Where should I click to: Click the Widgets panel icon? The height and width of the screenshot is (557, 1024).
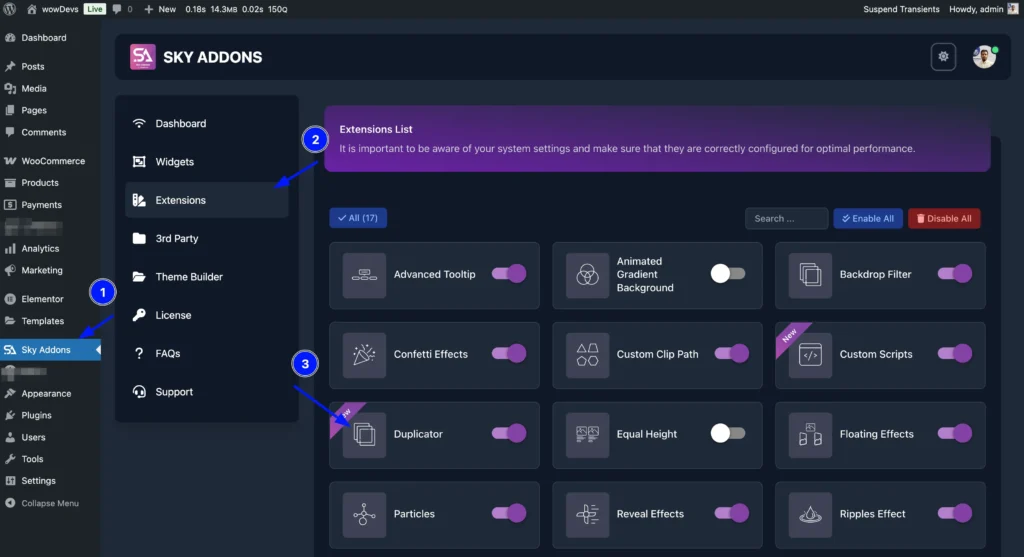(139, 162)
